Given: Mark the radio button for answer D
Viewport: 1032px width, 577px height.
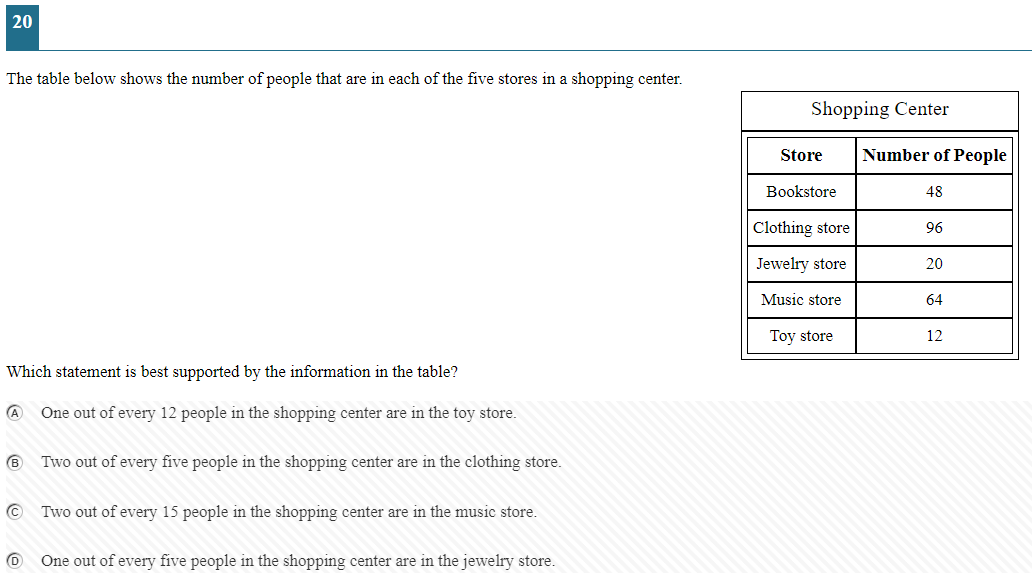Looking at the screenshot, I should [x=14, y=561].
